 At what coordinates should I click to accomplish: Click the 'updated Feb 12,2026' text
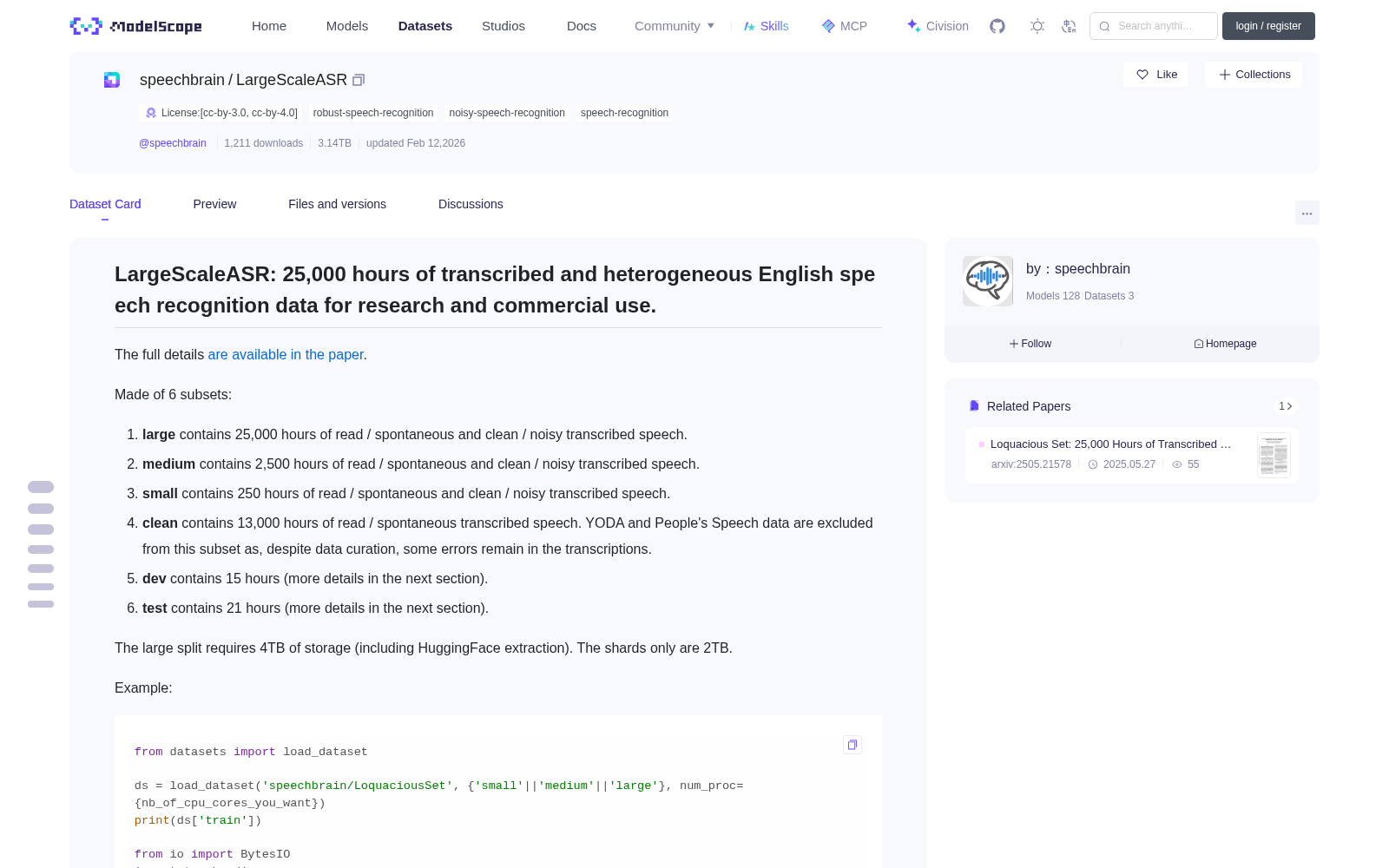click(x=416, y=143)
